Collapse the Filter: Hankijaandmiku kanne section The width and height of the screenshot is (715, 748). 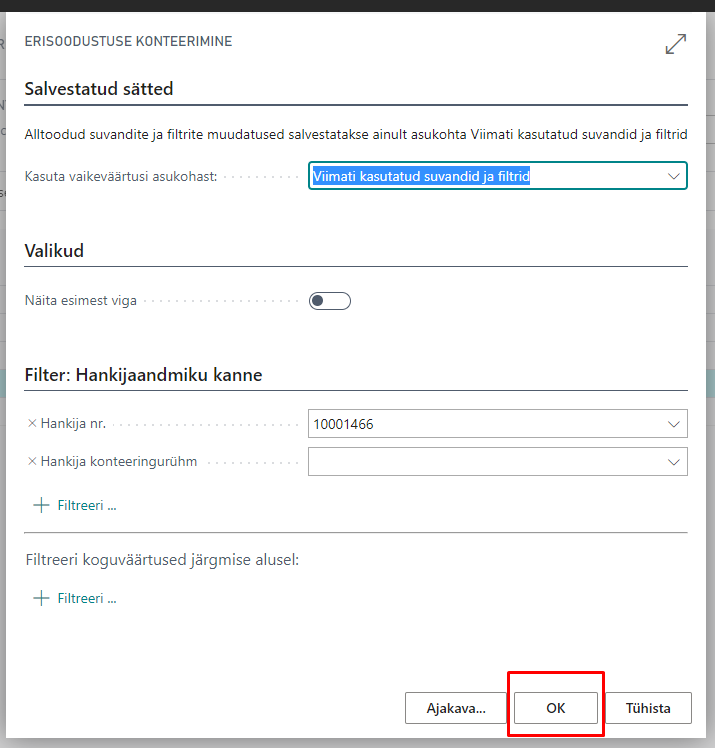143,375
